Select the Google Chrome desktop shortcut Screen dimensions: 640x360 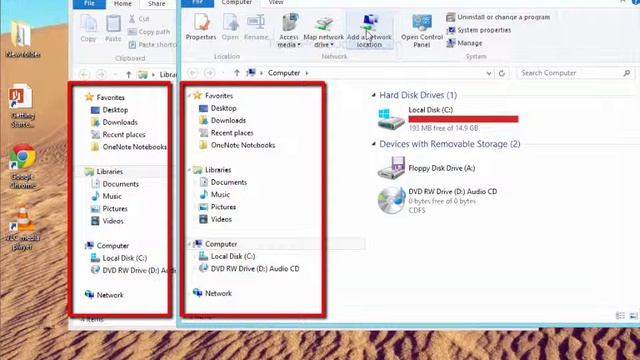coord(22,167)
